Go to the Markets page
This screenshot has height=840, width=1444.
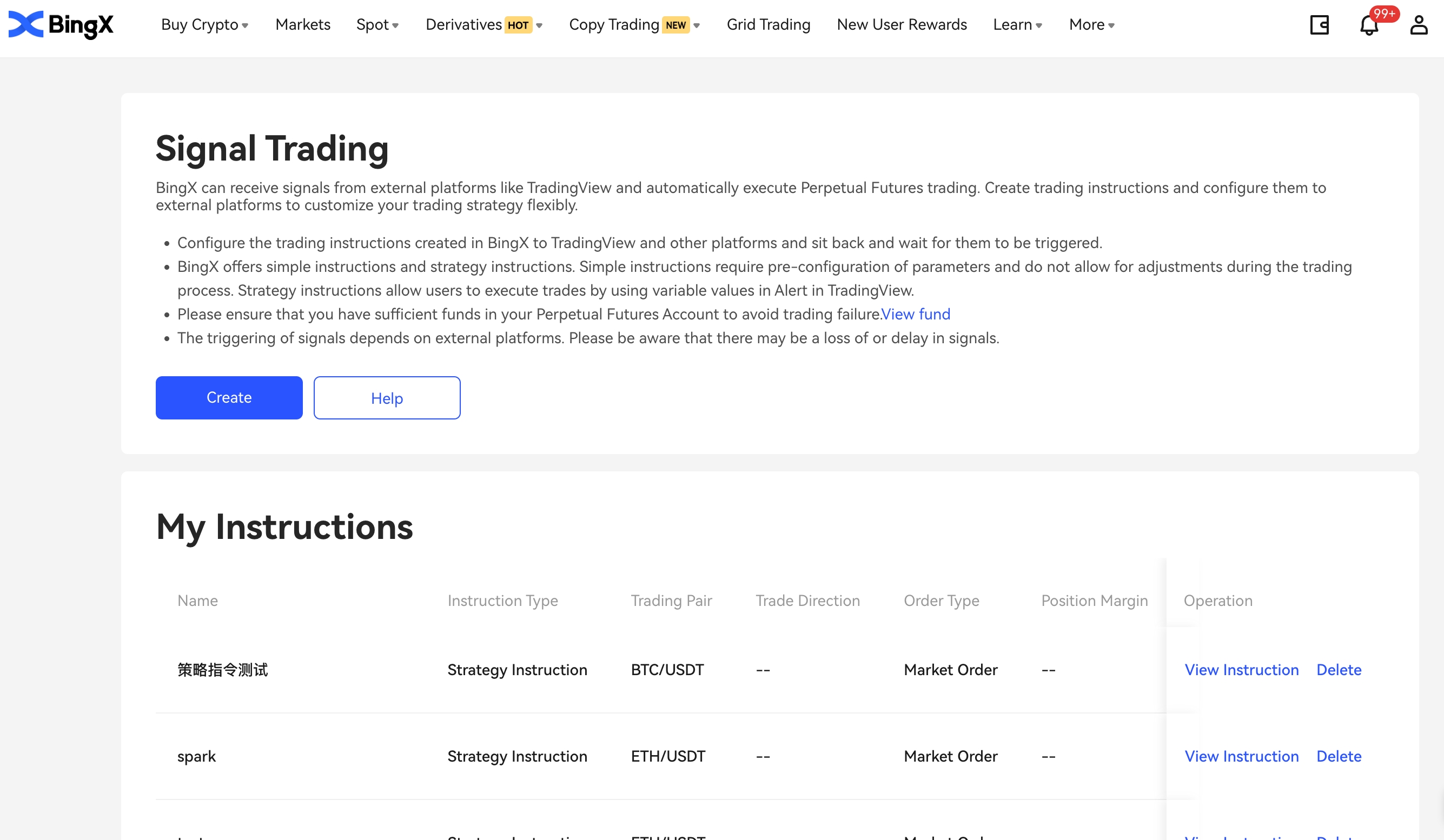pyautogui.click(x=302, y=25)
